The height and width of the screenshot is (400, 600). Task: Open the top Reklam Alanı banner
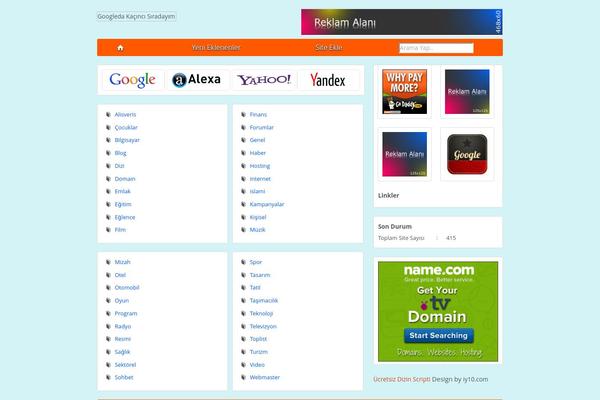tap(402, 22)
